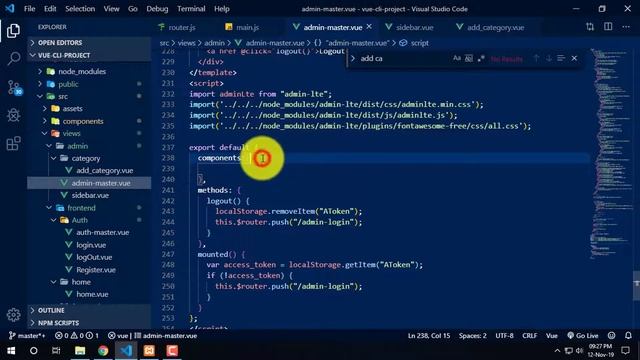
Task: Open the Windows Start button
Action: (11, 351)
